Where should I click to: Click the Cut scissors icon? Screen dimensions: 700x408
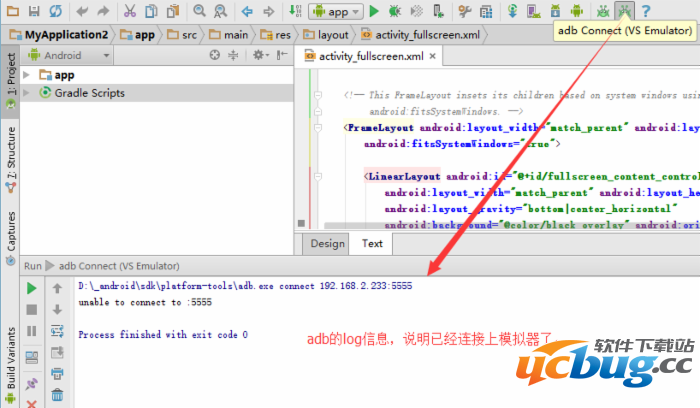coord(130,11)
